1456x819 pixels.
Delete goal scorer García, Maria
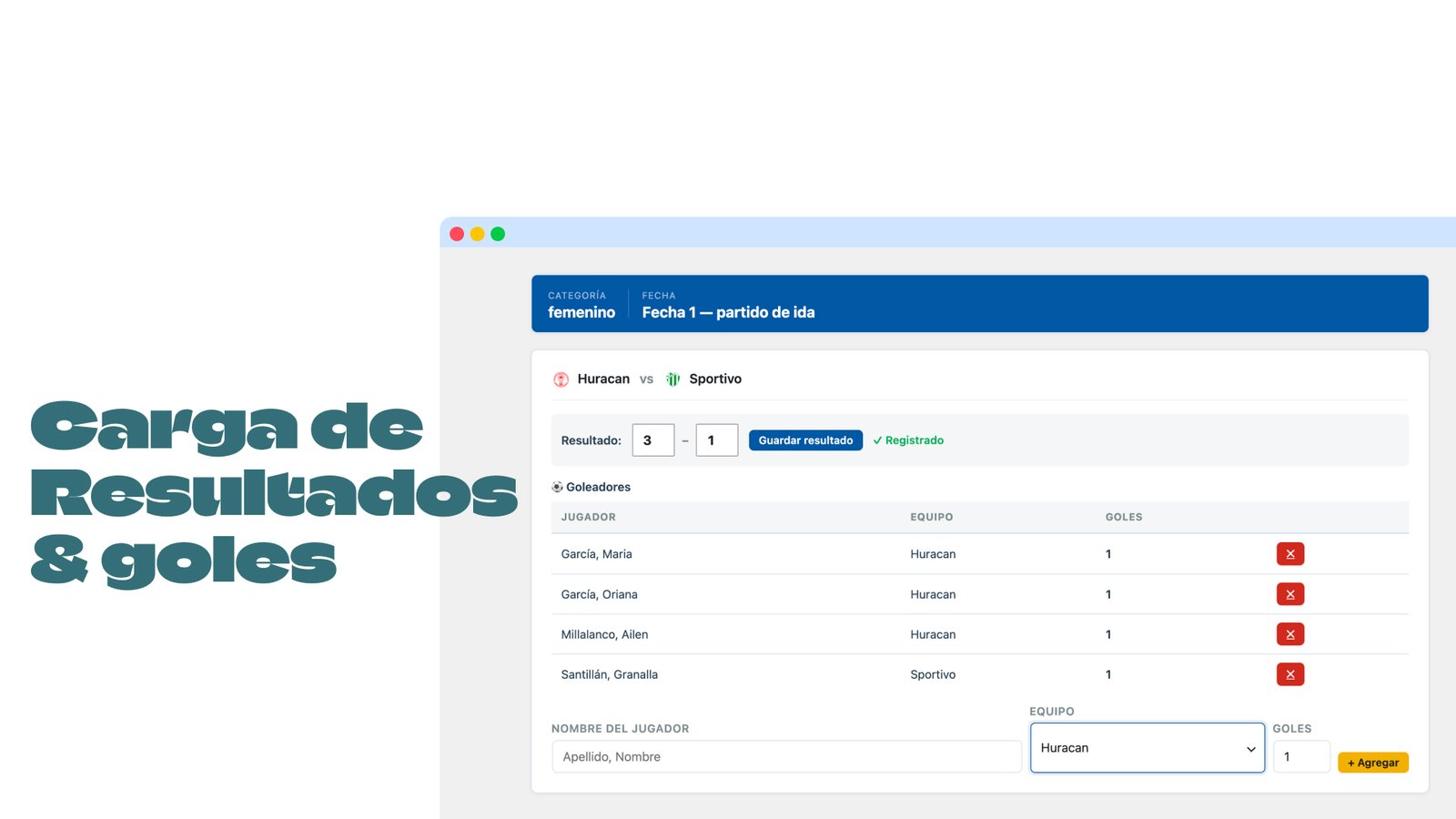(1289, 554)
